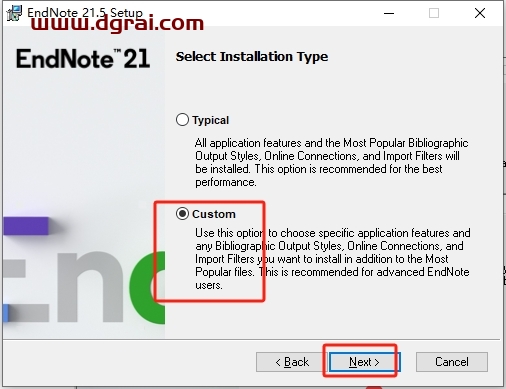Click the EndNote 21 logo text
The image size is (506, 389).
tap(83, 59)
